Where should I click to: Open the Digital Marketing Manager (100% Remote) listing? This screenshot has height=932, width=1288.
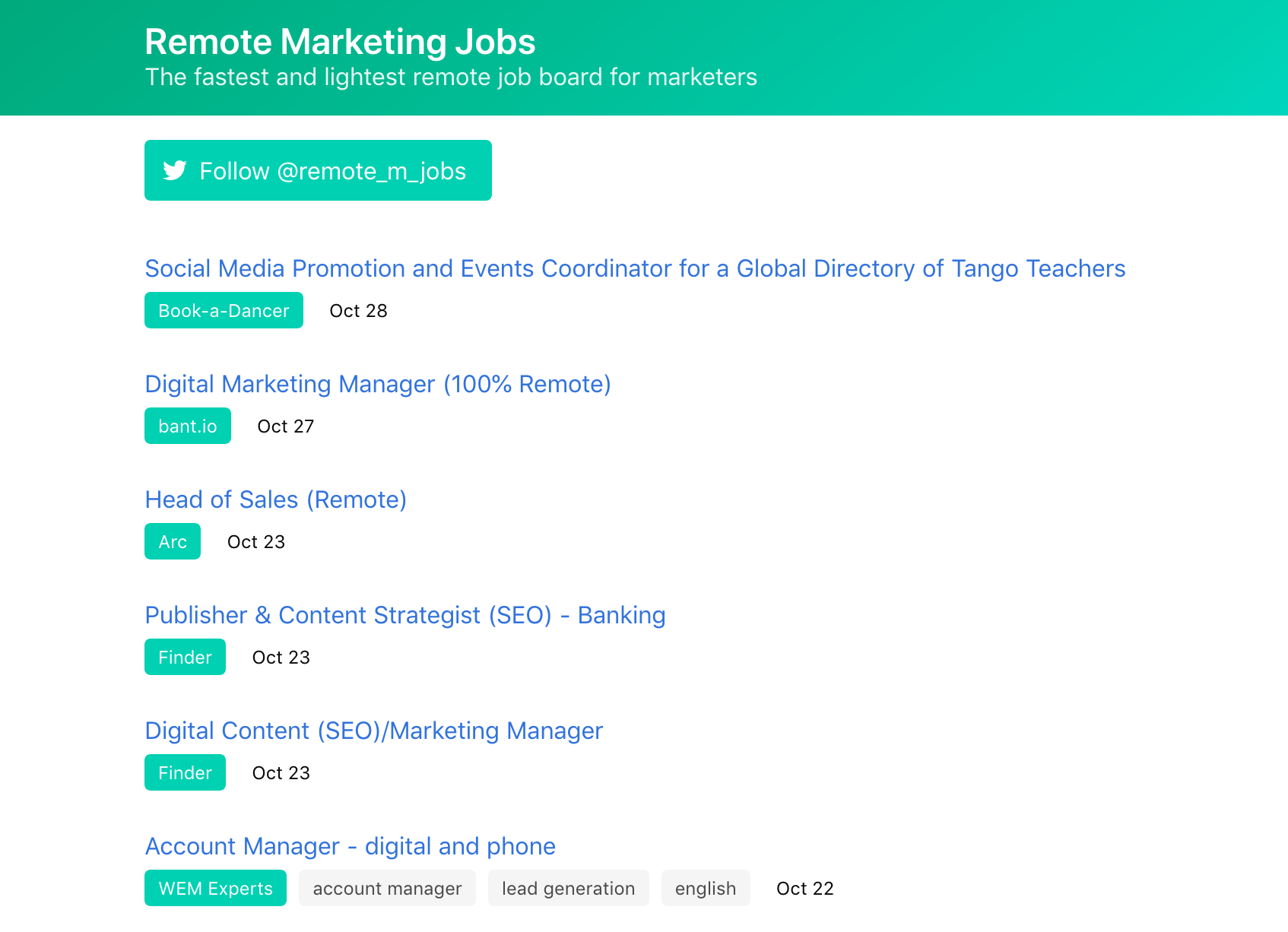pos(378,384)
